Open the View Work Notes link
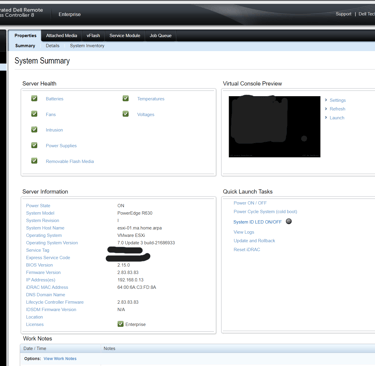The height and width of the screenshot is (366, 375). coord(60,359)
